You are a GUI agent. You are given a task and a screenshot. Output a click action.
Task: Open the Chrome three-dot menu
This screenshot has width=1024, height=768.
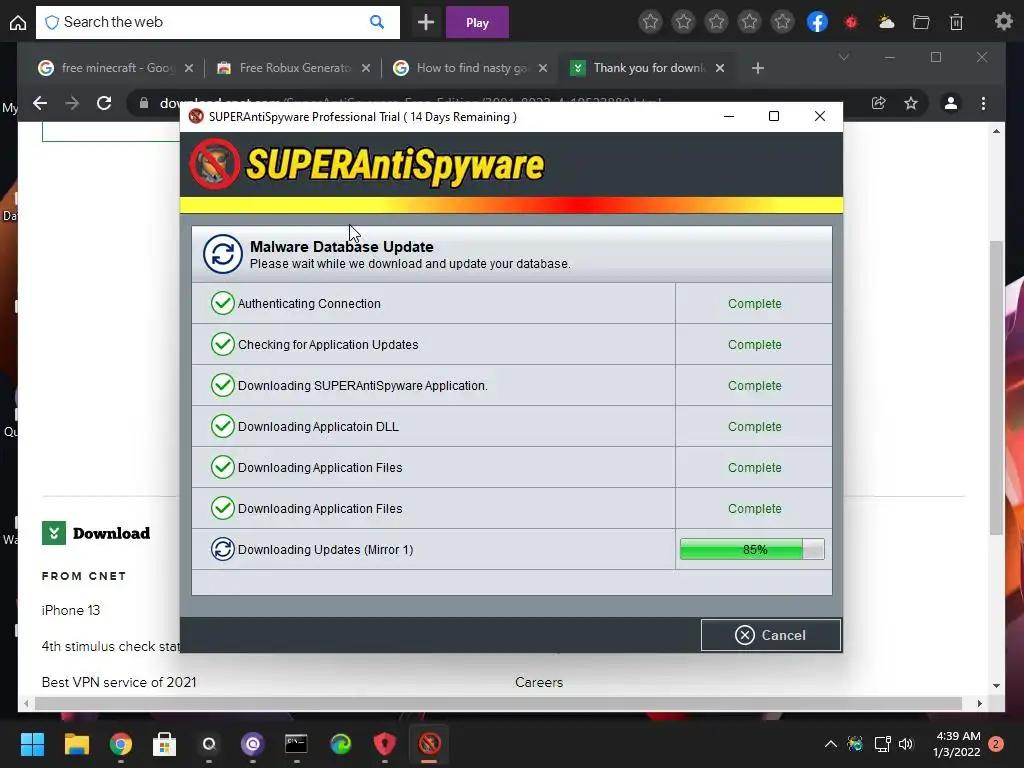[984, 103]
